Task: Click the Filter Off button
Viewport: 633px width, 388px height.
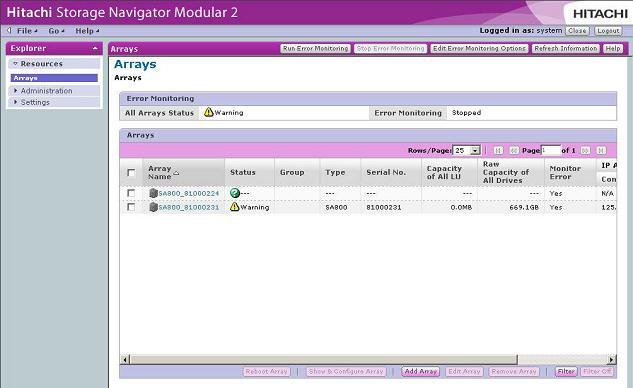Action: [597, 371]
